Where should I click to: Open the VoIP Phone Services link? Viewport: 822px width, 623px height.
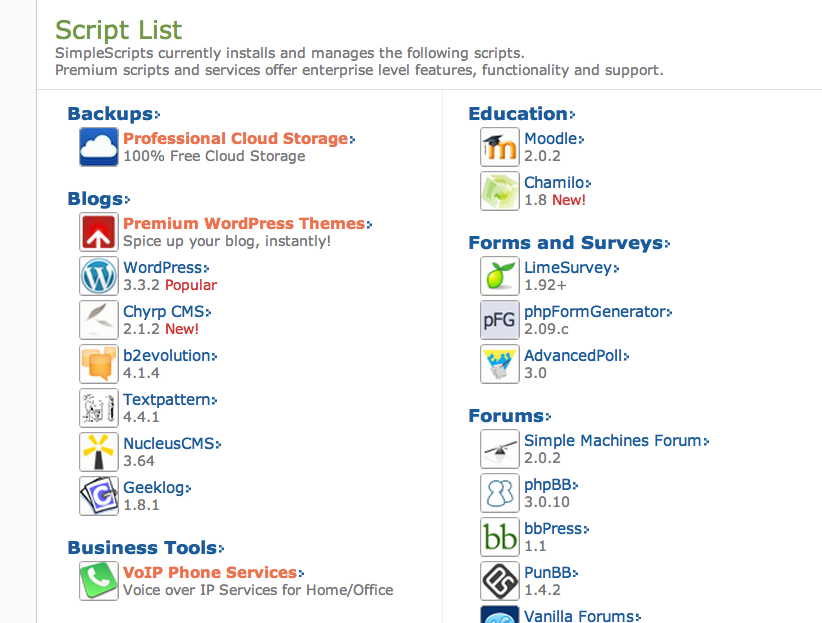(x=213, y=572)
